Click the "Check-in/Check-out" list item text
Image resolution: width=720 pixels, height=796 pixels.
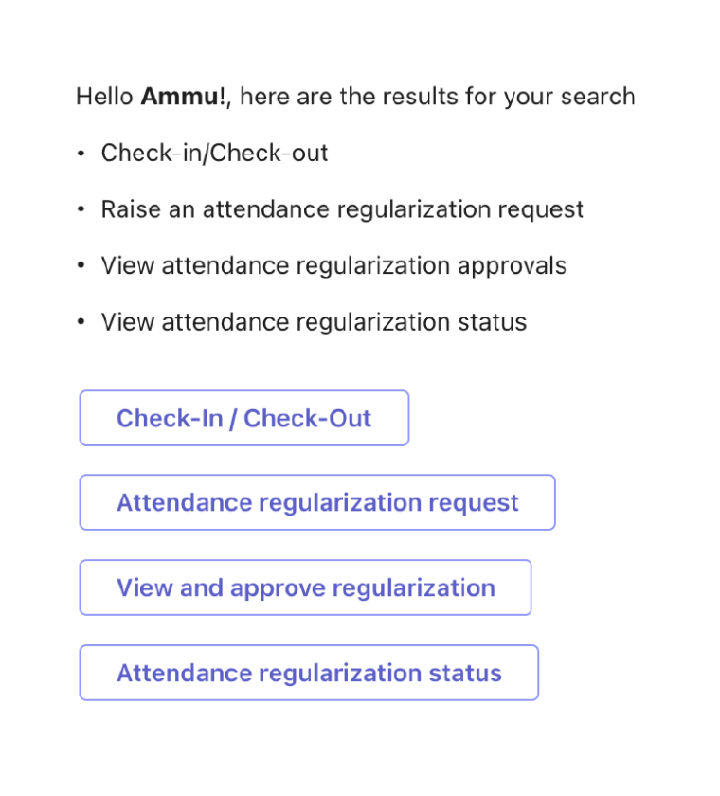point(214,153)
